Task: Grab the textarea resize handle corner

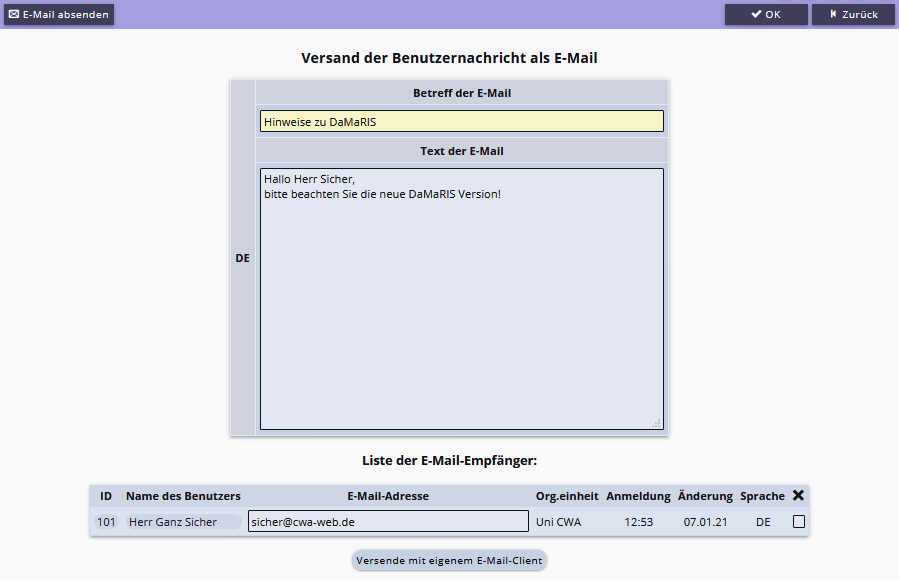Action: [x=656, y=424]
